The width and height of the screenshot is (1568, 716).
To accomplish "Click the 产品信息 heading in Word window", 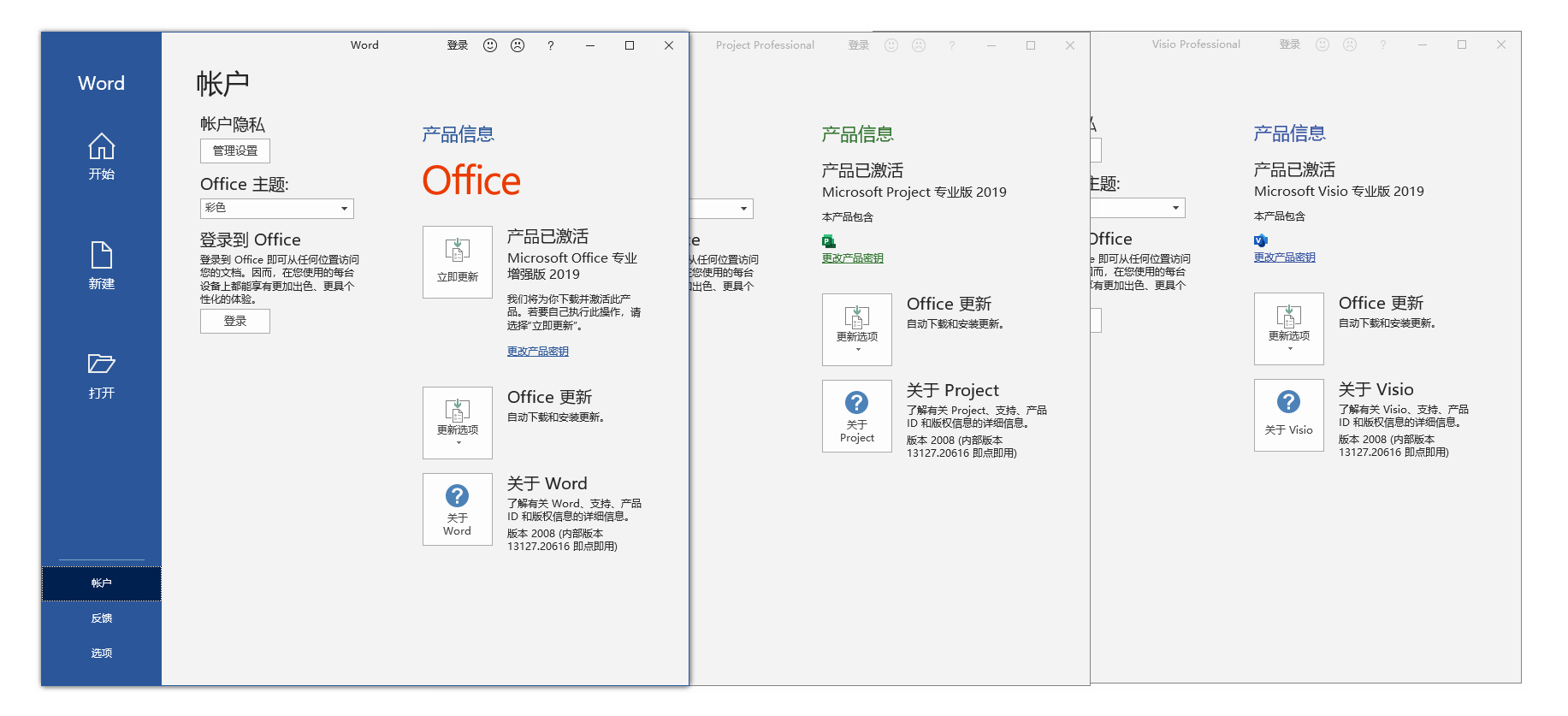I will pyautogui.click(x=459, y=134).
